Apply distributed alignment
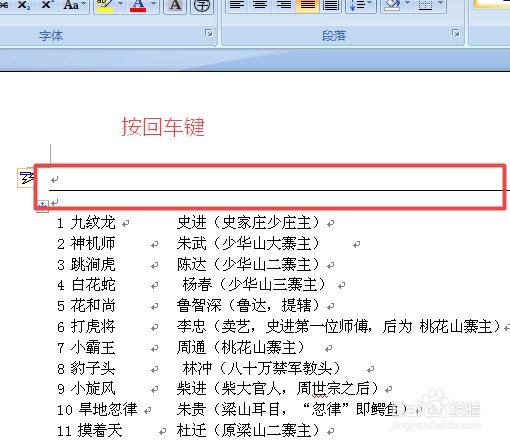The image size is (510, 443). 331,5
